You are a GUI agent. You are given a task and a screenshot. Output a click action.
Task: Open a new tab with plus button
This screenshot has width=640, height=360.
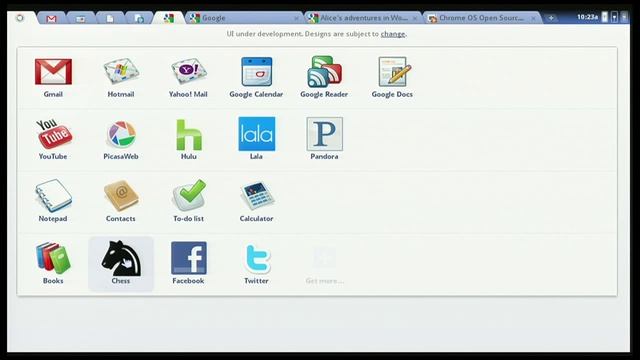coord(551,18)
